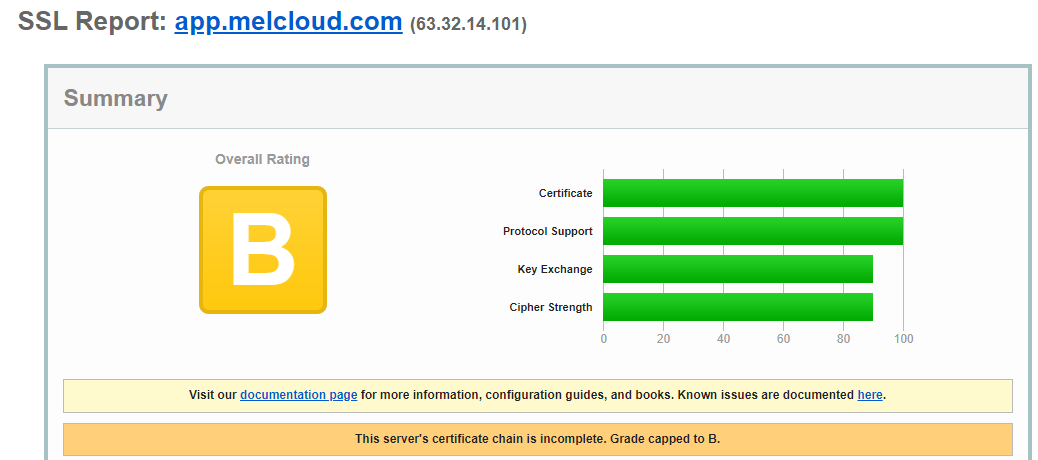Click the Key Exchange score bar

(x=737, y=269)
